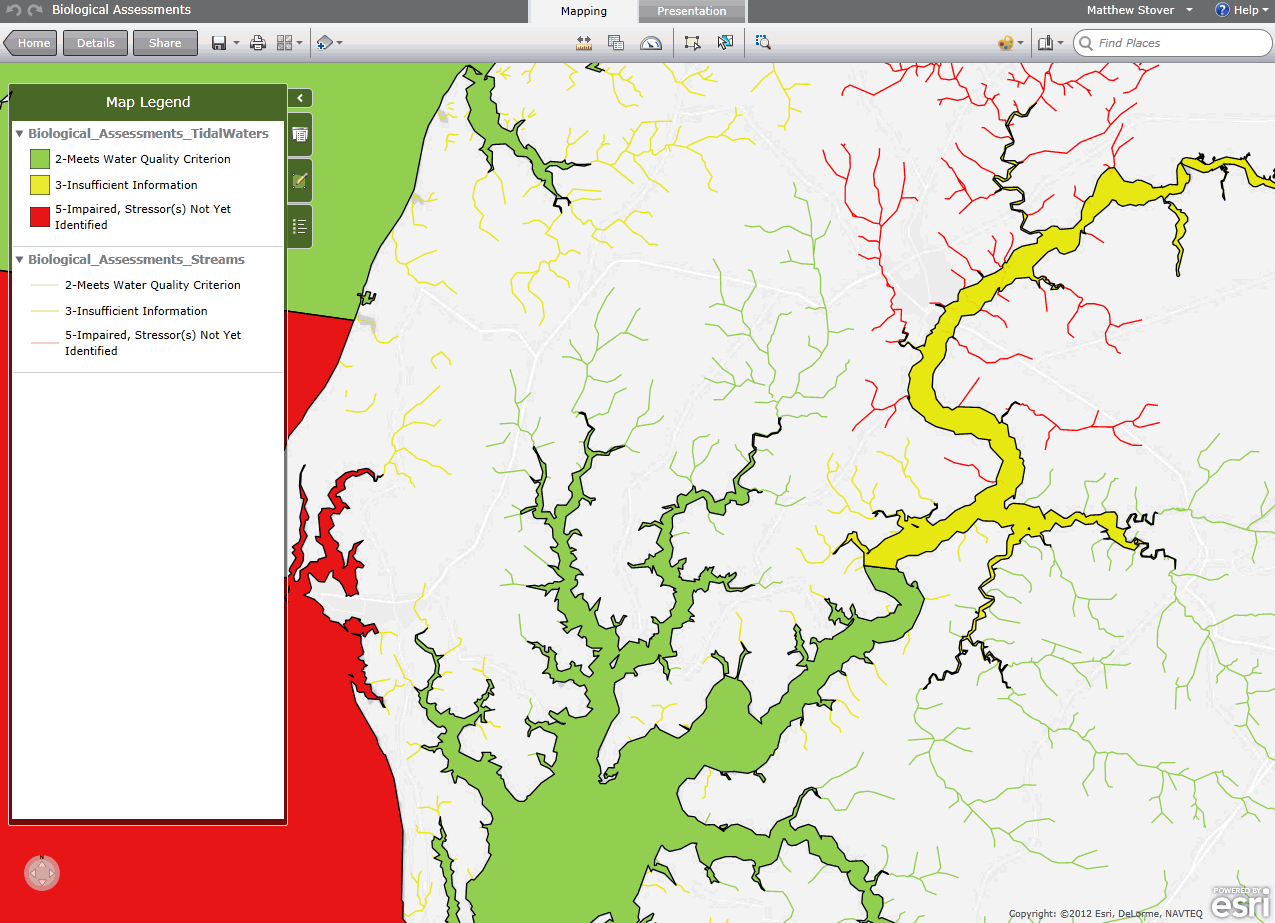This screenshot has width=1275, height=923.
Task: Click the map navigation compass control
Action: 42,873
